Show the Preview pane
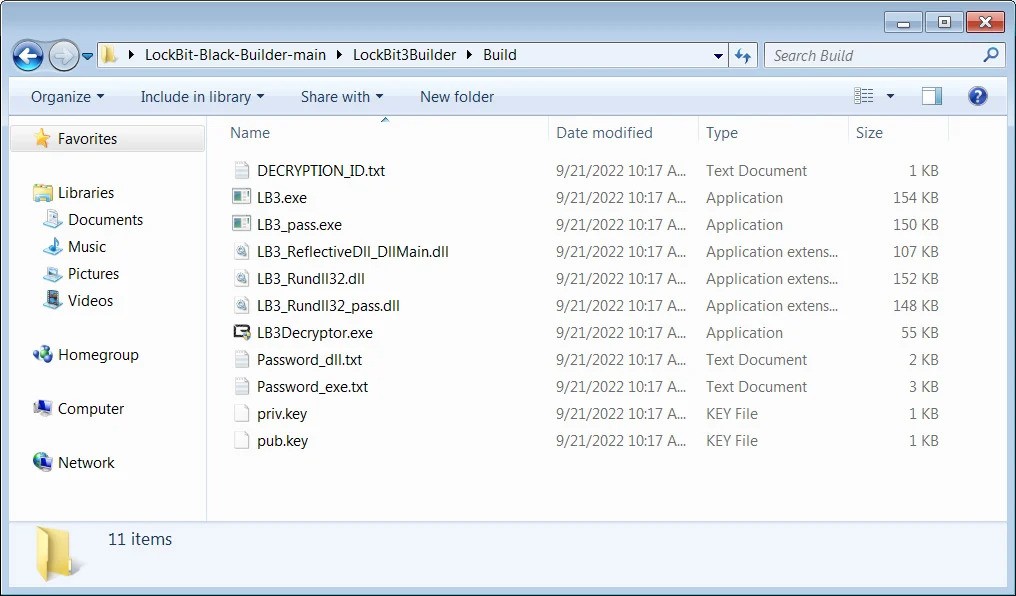 [x=931, y=95]
